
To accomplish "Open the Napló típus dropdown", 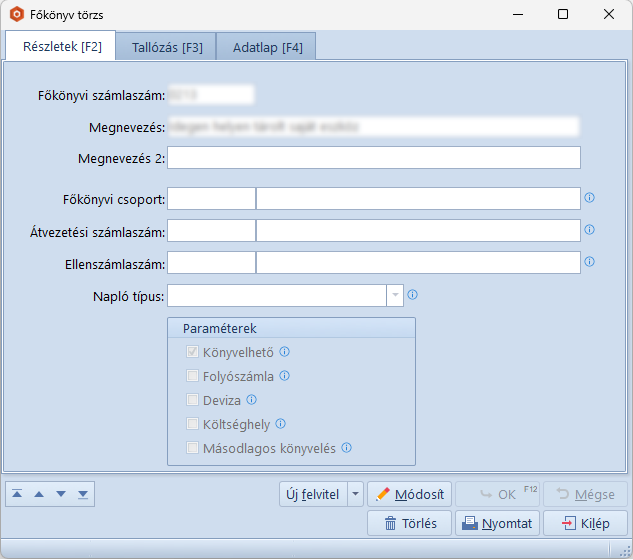I will 394,295.
